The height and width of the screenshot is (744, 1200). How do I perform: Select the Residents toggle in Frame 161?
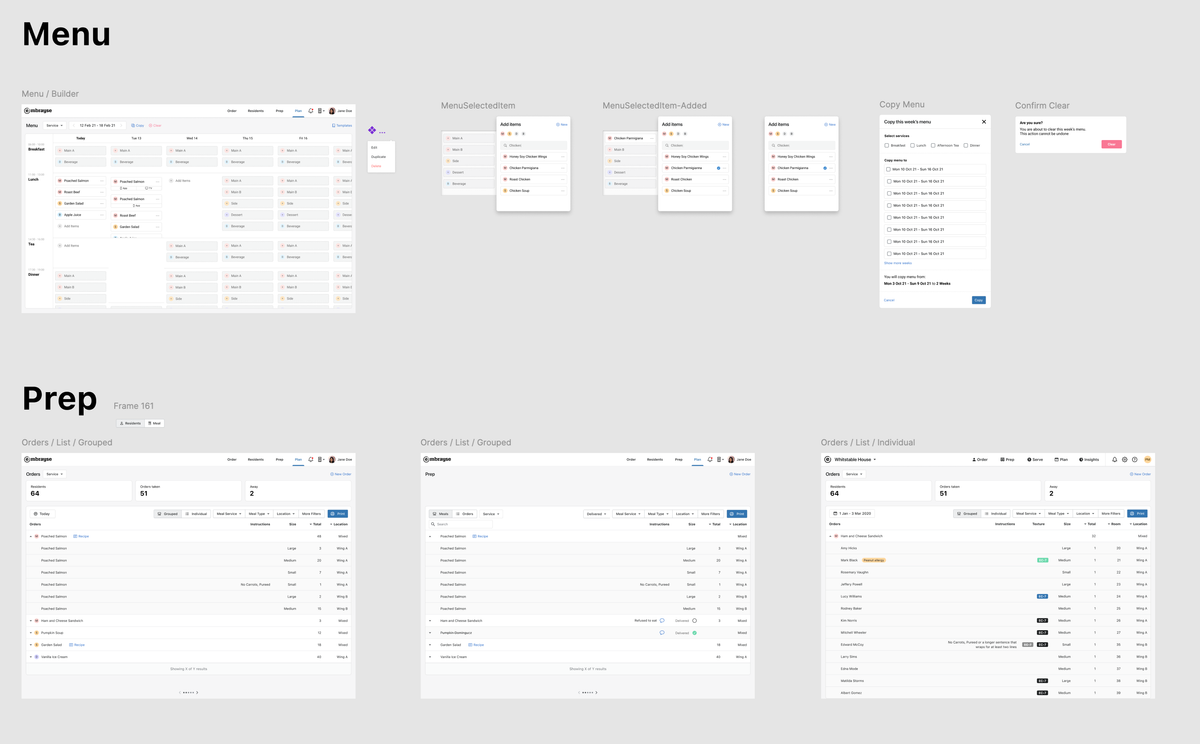click(x=130, y=423)
